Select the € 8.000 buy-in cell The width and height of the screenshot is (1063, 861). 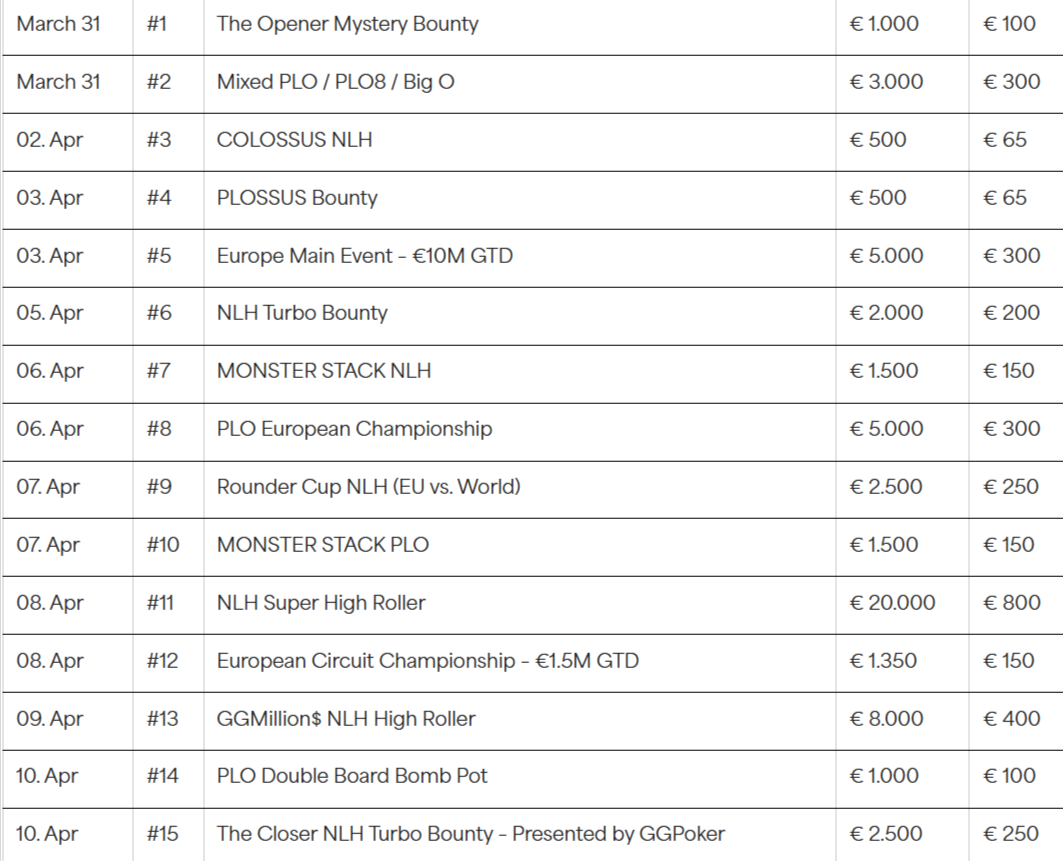point(886,719)
